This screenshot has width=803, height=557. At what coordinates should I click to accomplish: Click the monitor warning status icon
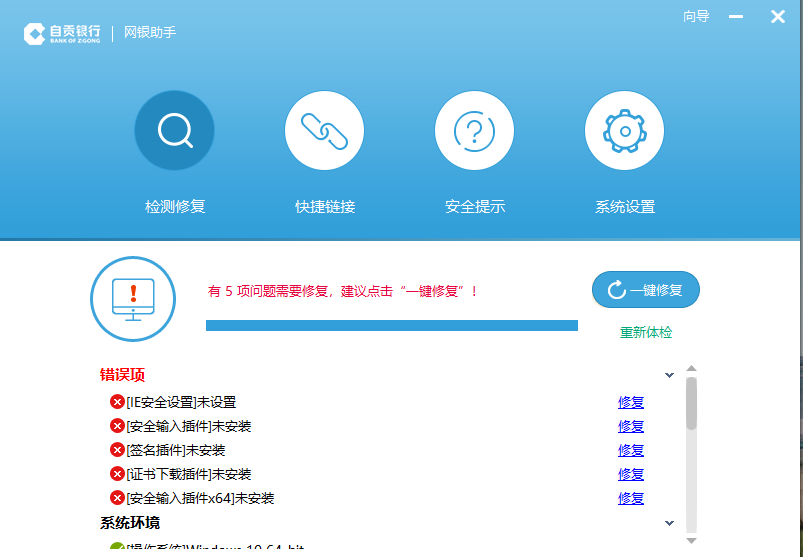click(x=133, y=298)
